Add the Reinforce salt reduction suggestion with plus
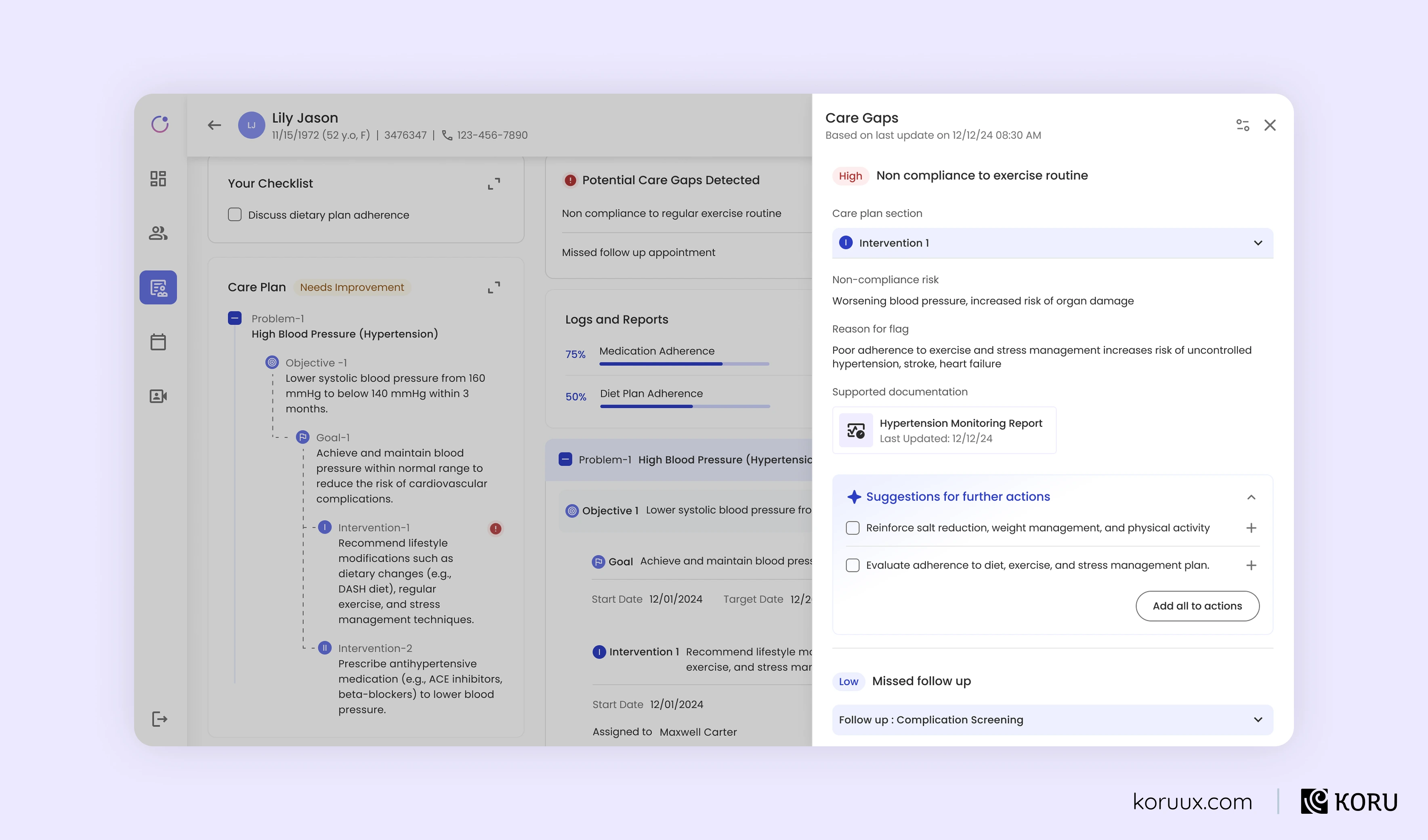This screenshot has width=1428, height=840. (x=1251, y=528)
